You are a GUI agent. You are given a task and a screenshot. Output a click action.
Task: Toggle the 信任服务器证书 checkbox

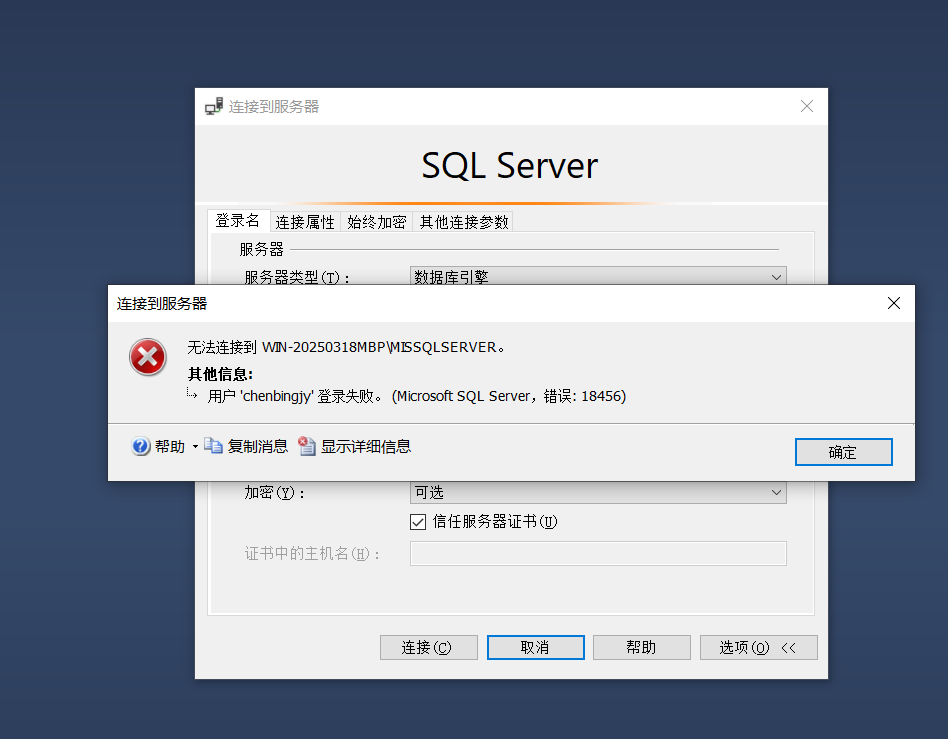(x=418, y=522)
